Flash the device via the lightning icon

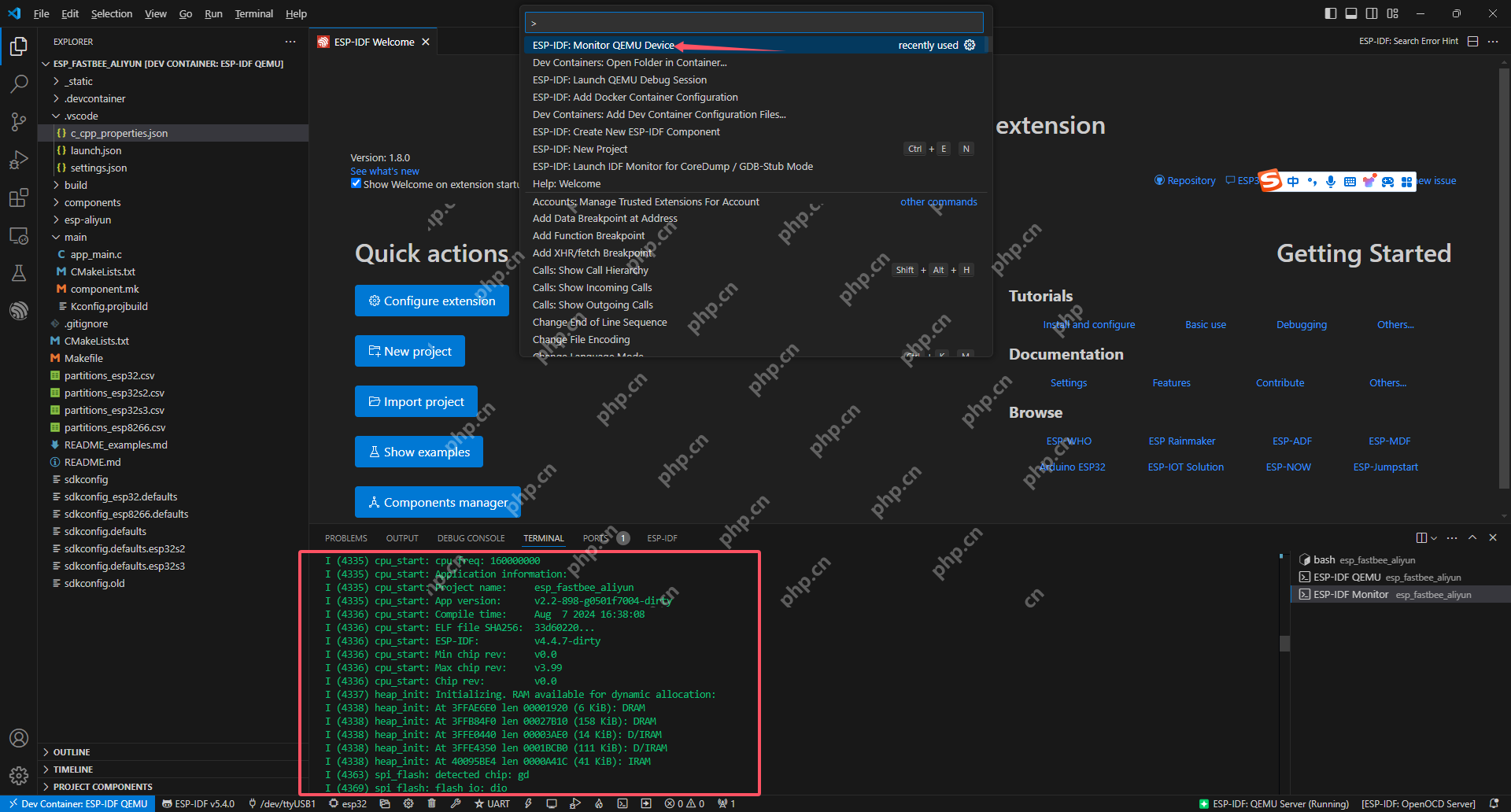(x=528, y=803)
